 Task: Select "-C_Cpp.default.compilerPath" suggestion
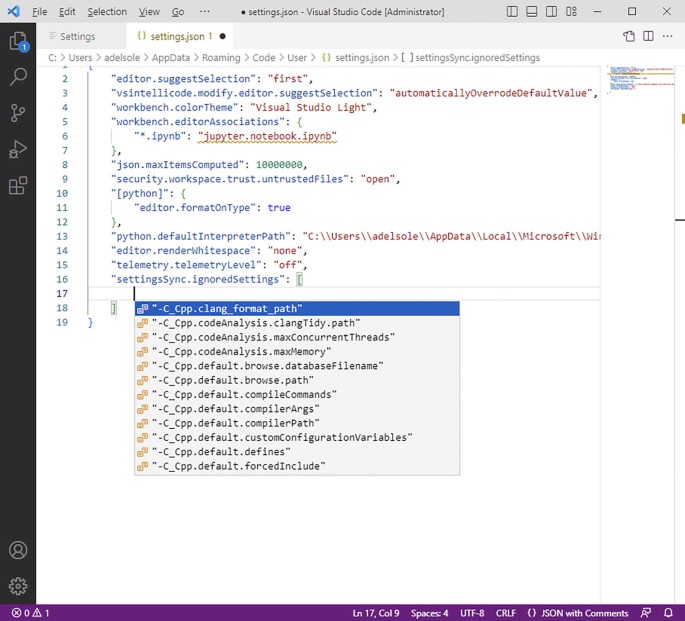coord(222,423)
